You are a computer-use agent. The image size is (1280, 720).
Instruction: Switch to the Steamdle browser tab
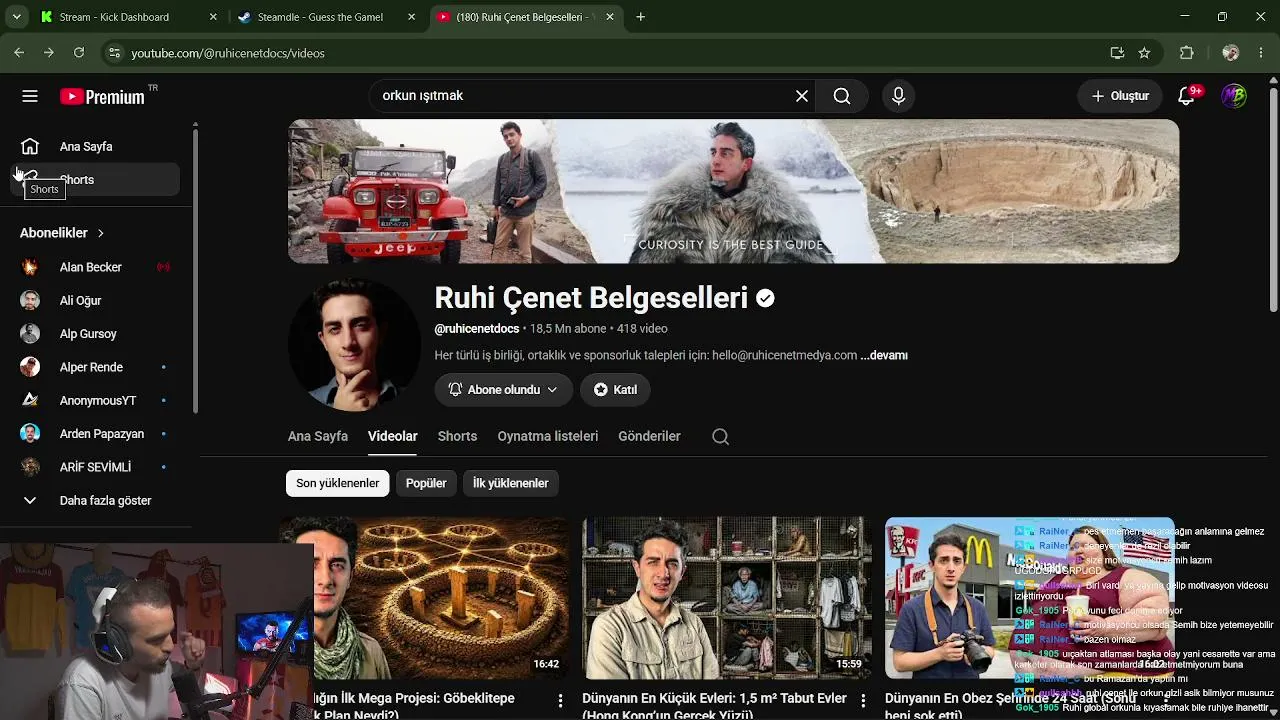(320, 17)
